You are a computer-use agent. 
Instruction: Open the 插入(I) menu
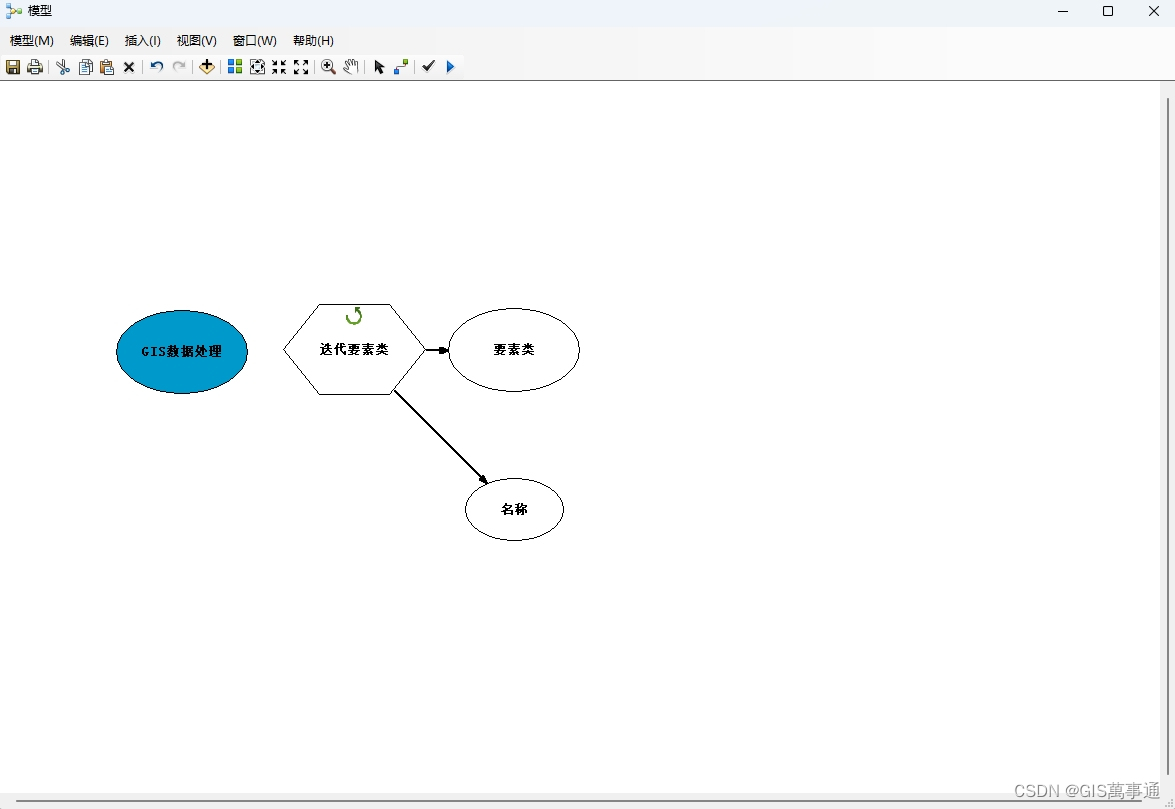click(x=142, y=41)
